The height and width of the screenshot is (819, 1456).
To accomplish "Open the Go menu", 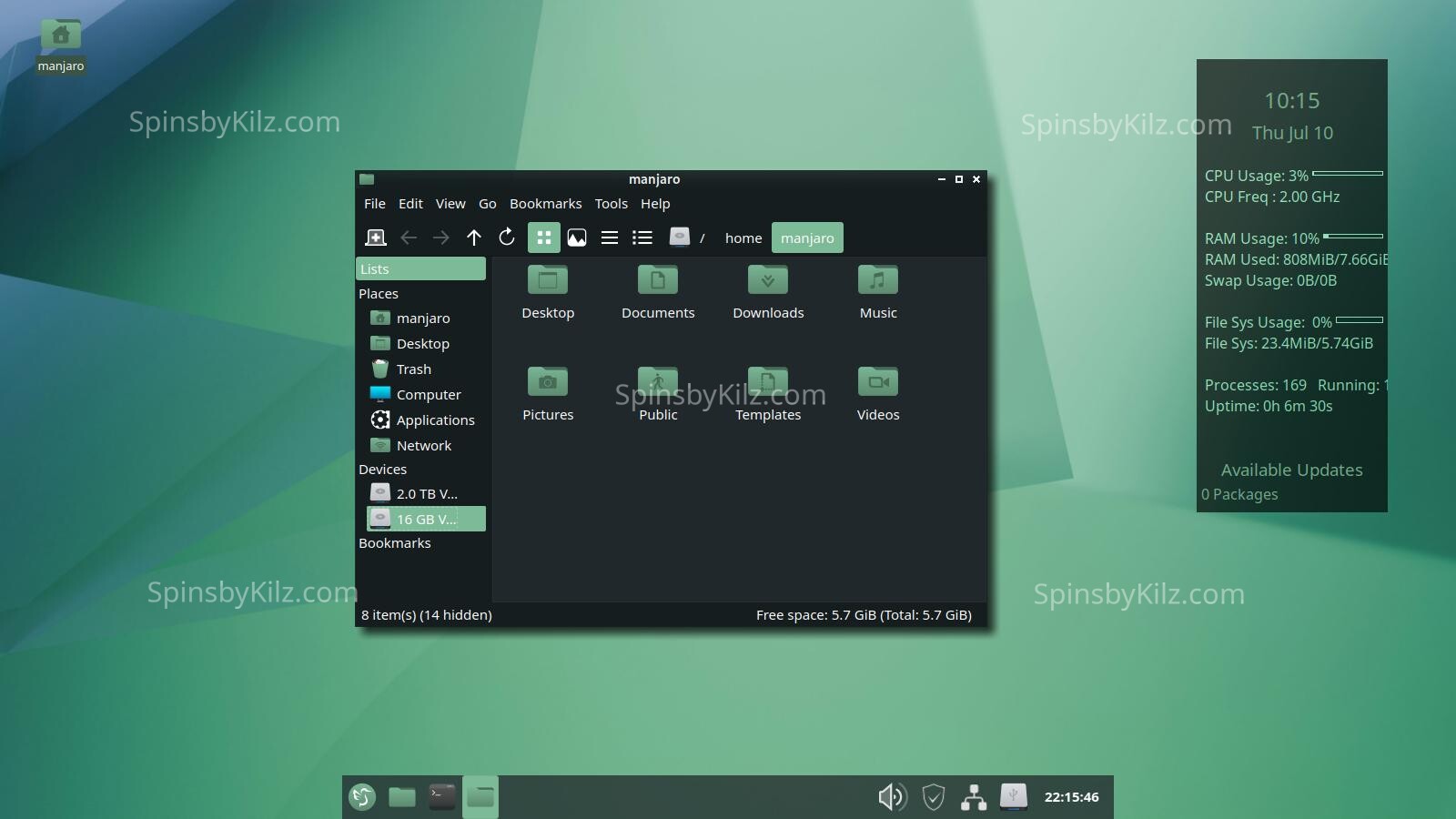I will [488, 204].
